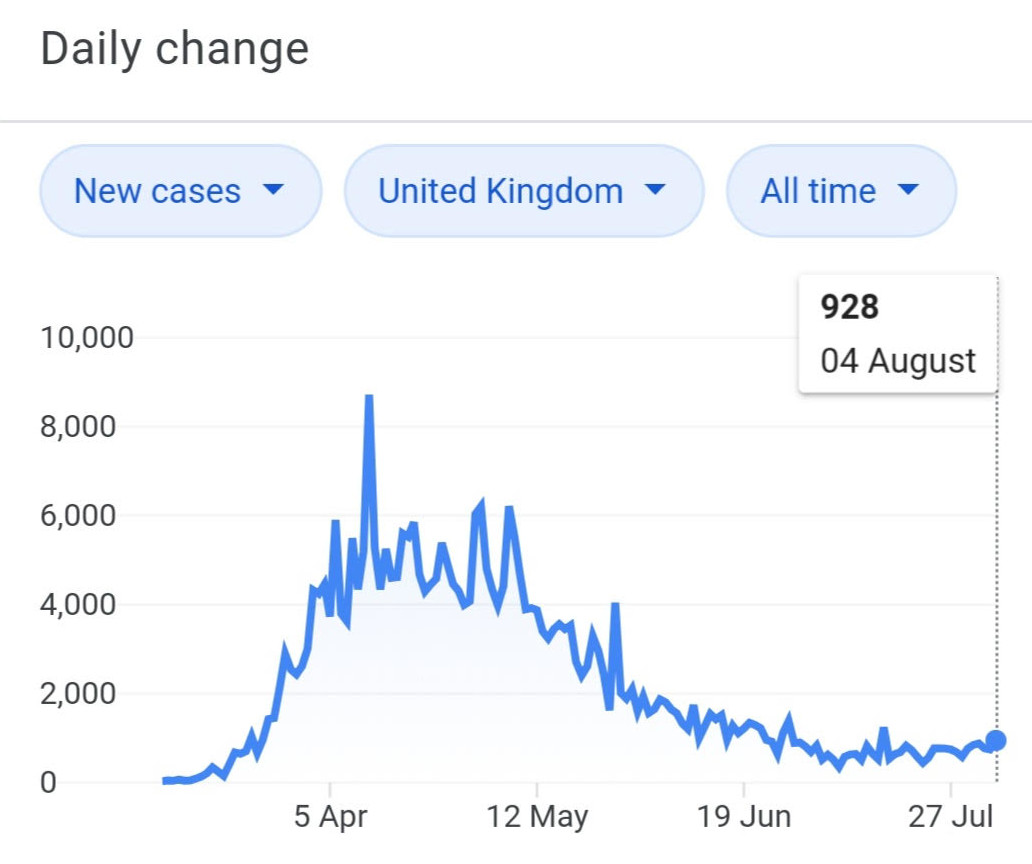Click the 928 value in the tooltip
The image size is (1032, 864).
click(x=849, y=308)
